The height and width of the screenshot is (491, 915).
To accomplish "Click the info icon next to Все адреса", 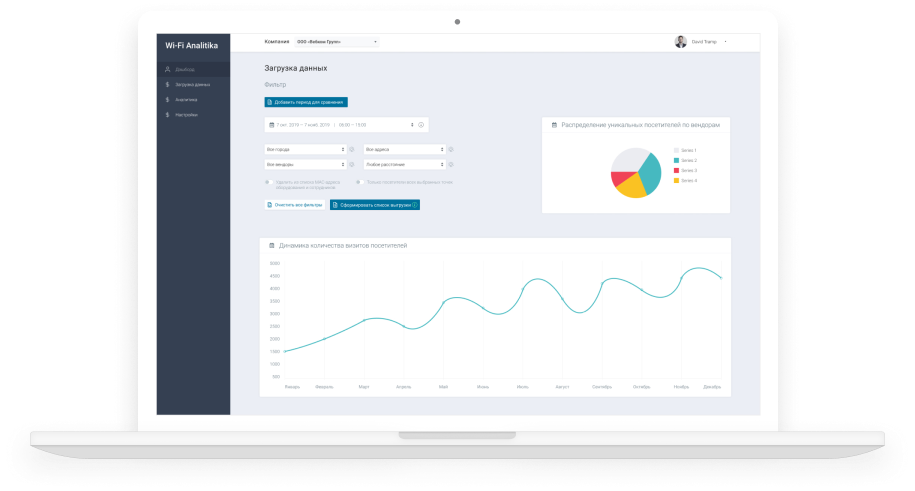I will coord(451,149).
